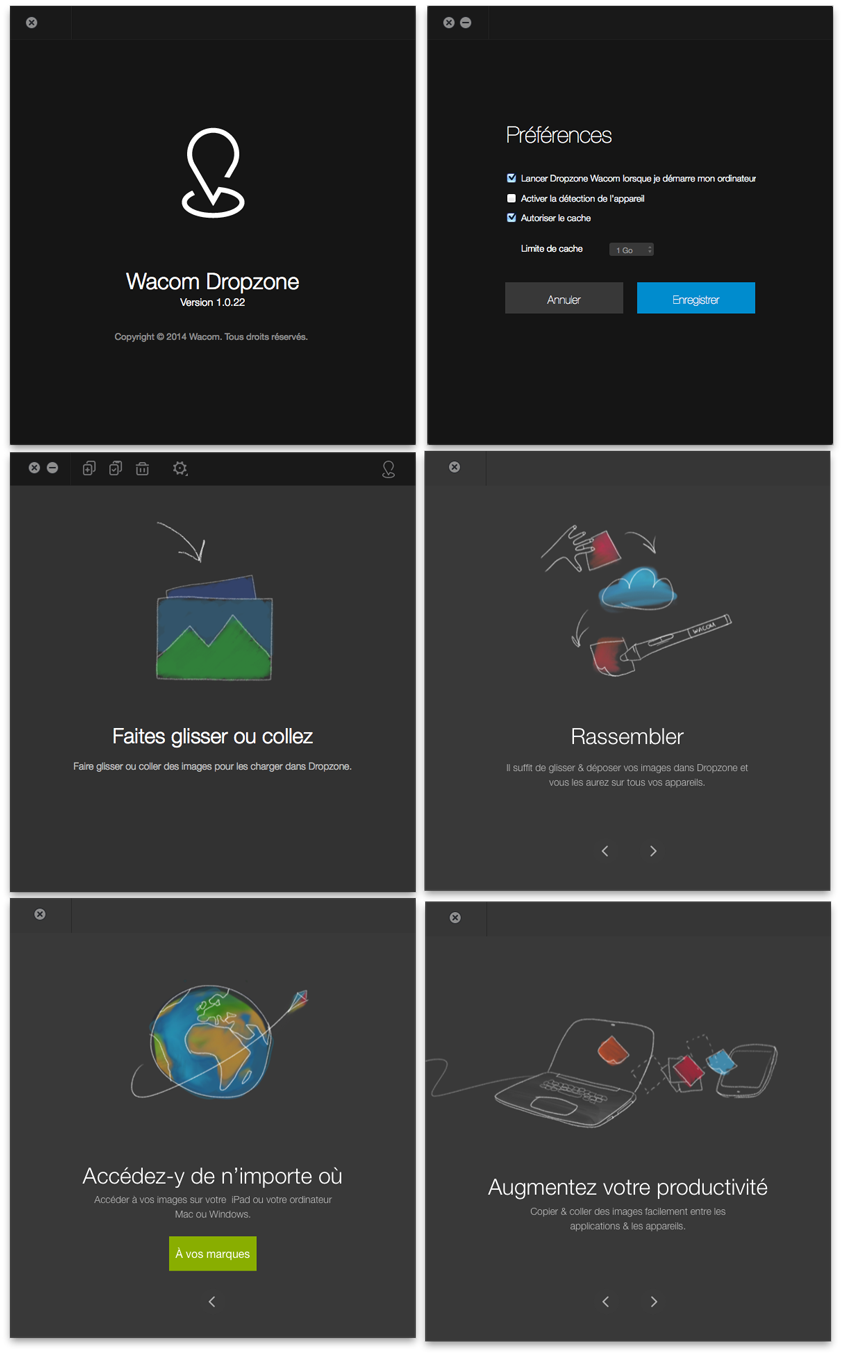The width and height of the screenshot is (850, 1370).
Task: Open the settings gear in Dropzone toolbar
Action: (180, 468)
